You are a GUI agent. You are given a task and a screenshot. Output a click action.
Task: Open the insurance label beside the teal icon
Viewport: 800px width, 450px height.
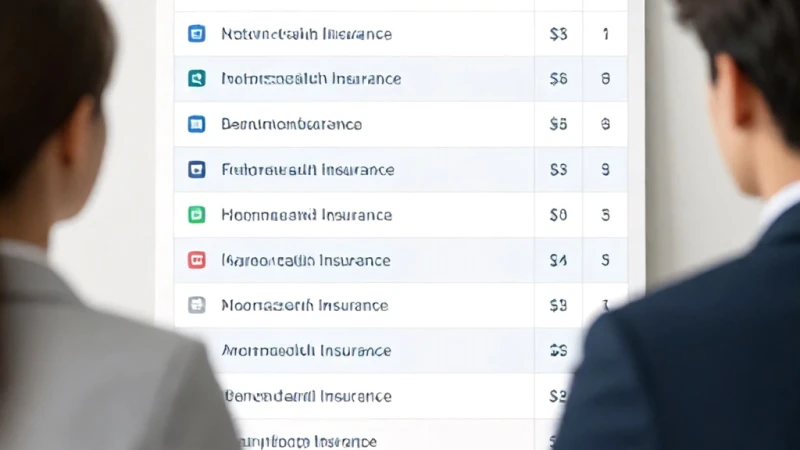coord(311,79)
